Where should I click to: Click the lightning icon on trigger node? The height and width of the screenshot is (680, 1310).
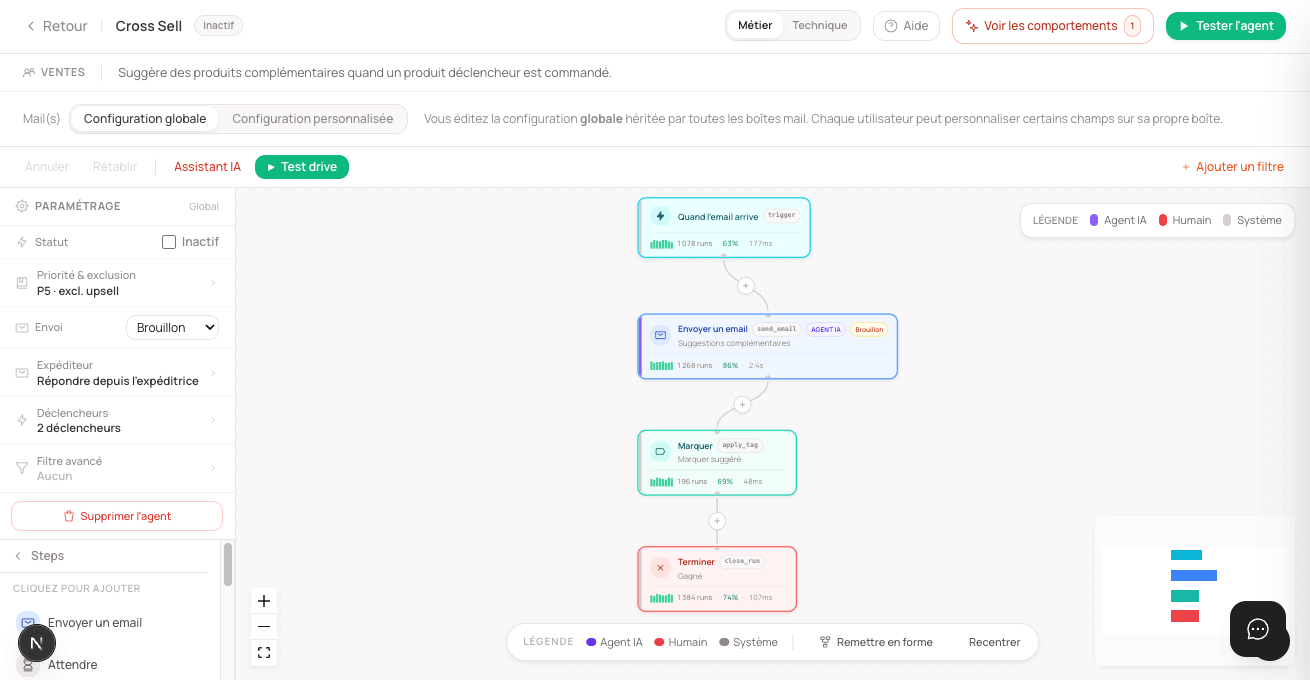660,216
